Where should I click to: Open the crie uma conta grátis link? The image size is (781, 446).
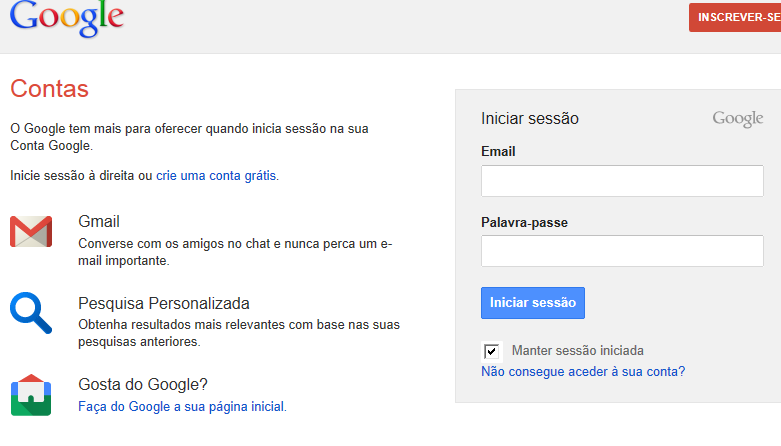point(216,175)
